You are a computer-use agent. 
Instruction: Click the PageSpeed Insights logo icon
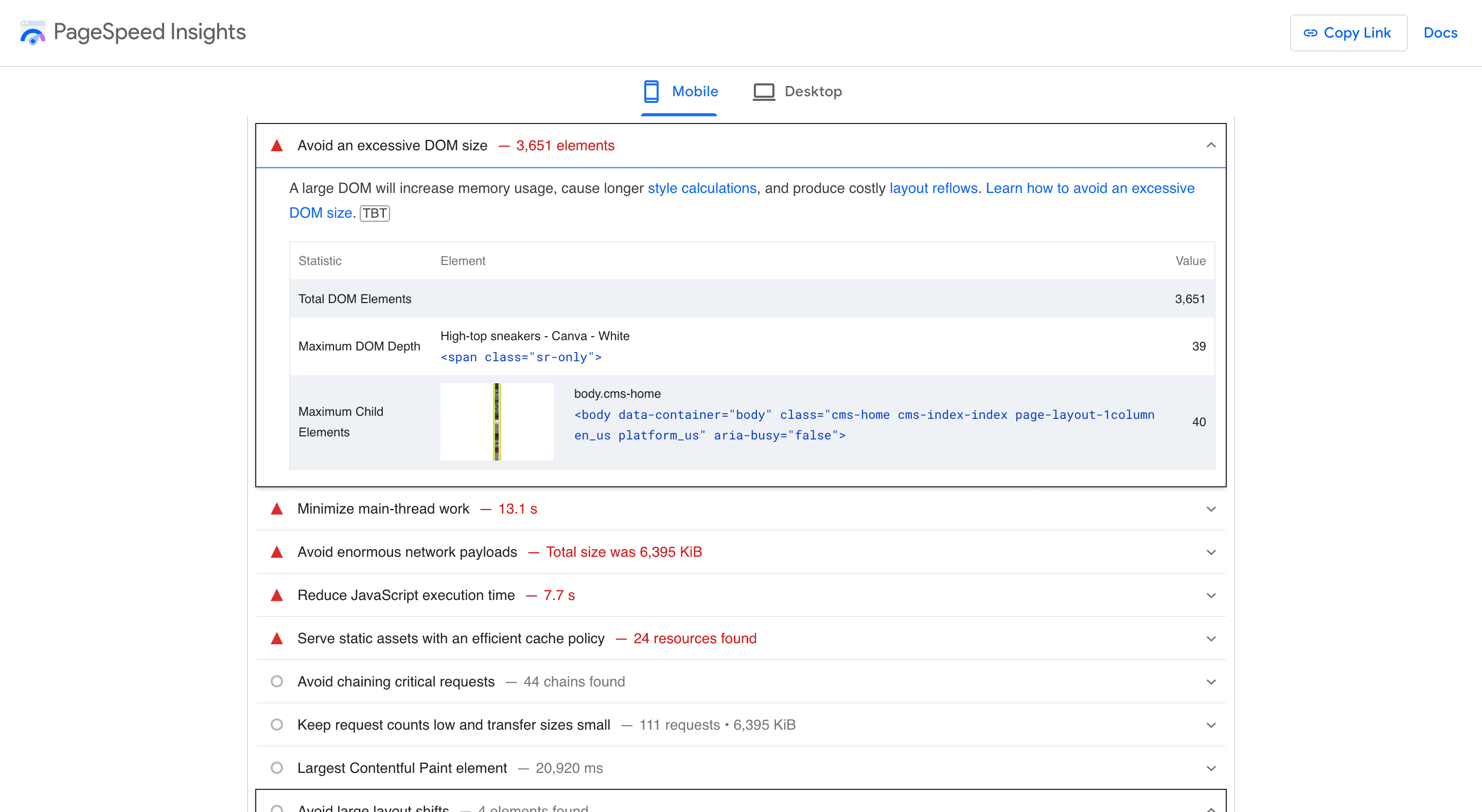pyautogui.click(x=33, y=32)
